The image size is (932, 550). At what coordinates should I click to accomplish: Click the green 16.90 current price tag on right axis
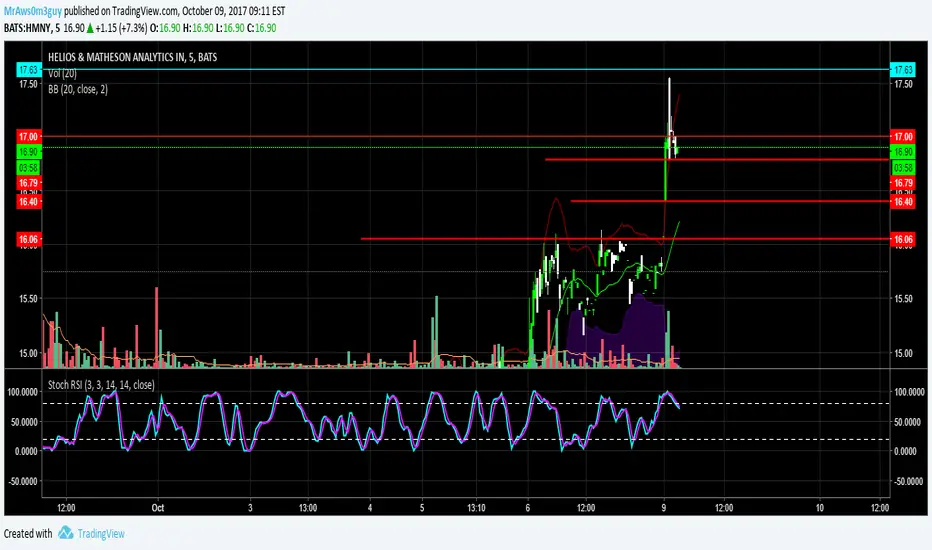903,152
